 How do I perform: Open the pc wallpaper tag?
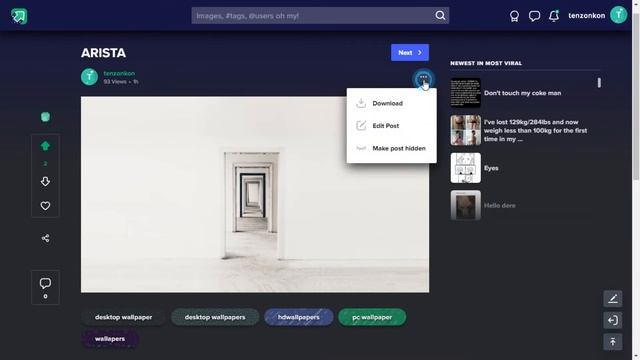(372, 317)
